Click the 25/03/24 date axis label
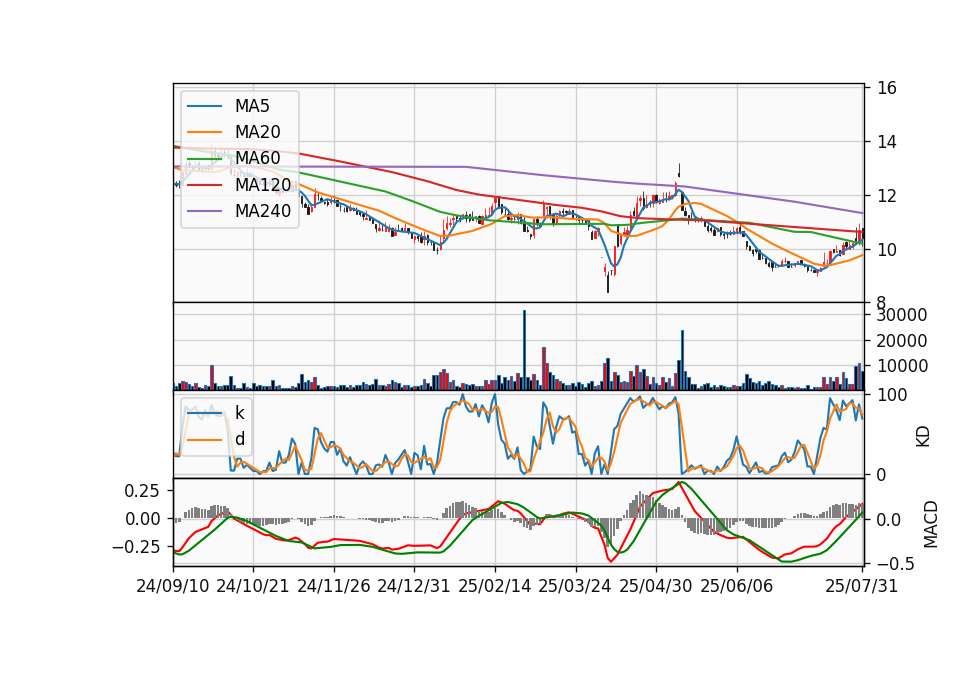 [x=575, y=586]
